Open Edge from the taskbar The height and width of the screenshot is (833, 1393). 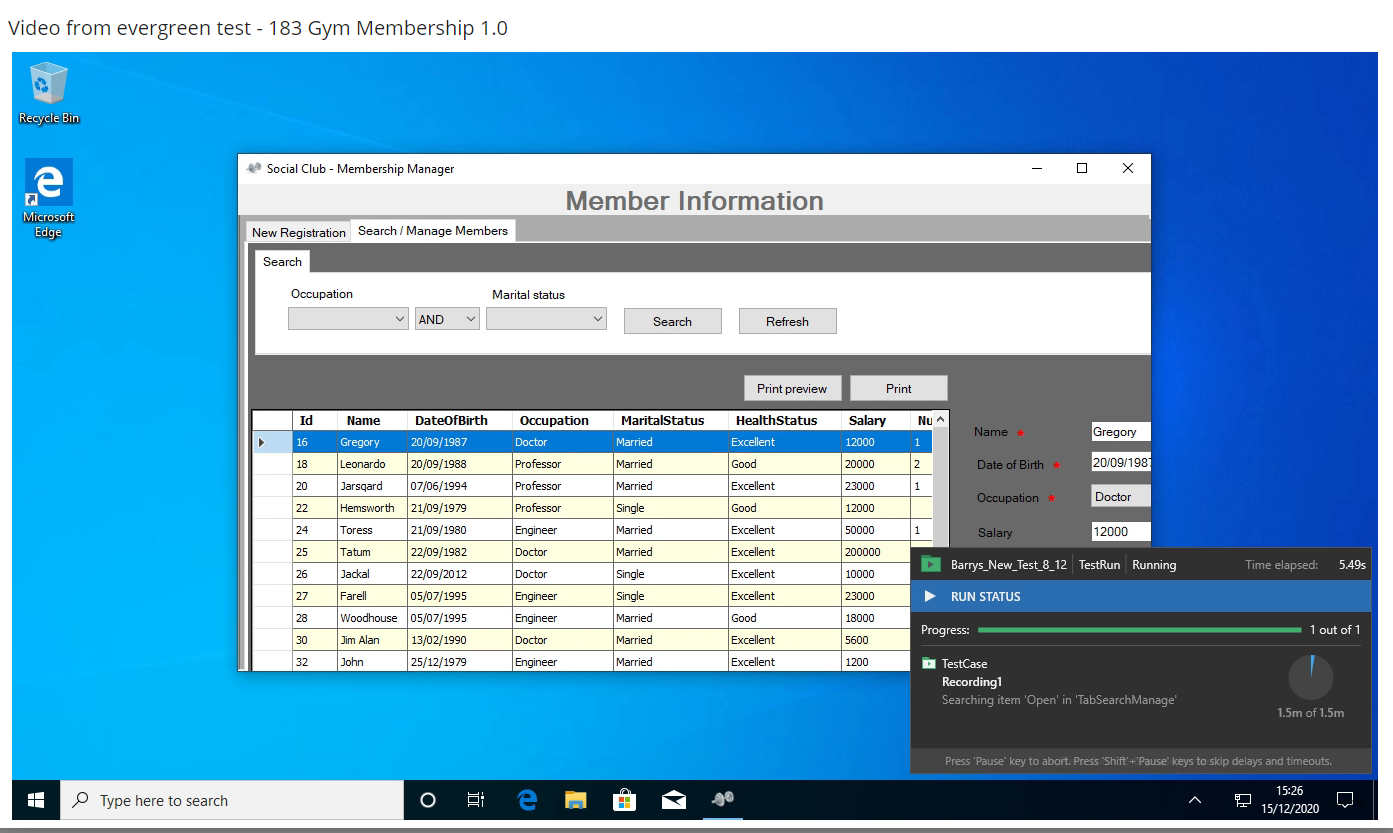[x=527, y=800]
